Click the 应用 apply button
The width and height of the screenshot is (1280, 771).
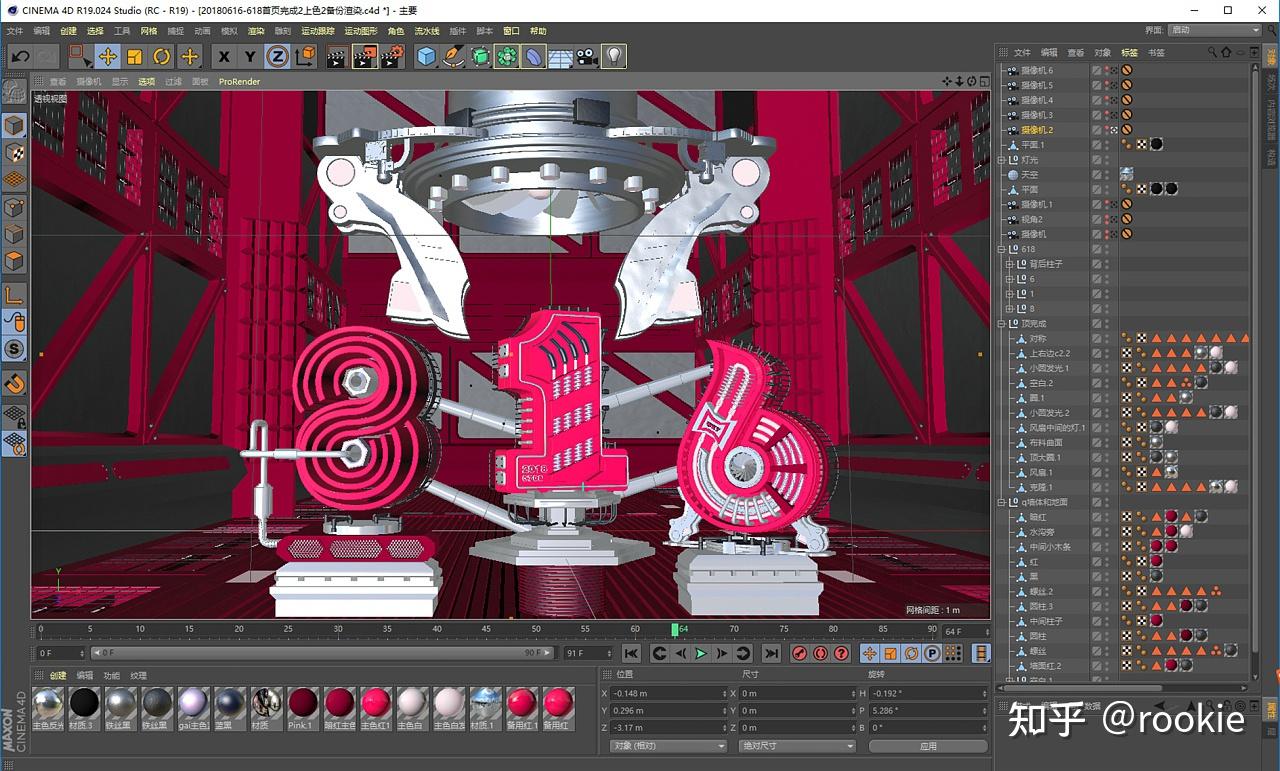928,746
